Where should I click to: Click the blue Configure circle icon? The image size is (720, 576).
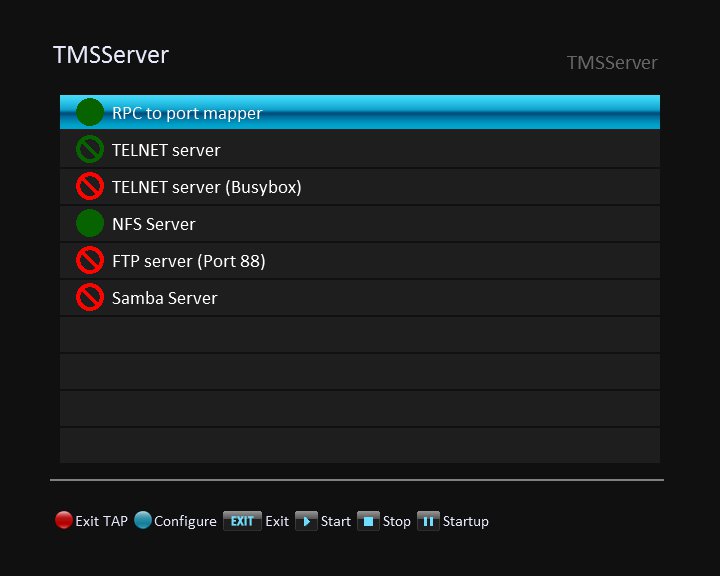click(x=143, y=520)
